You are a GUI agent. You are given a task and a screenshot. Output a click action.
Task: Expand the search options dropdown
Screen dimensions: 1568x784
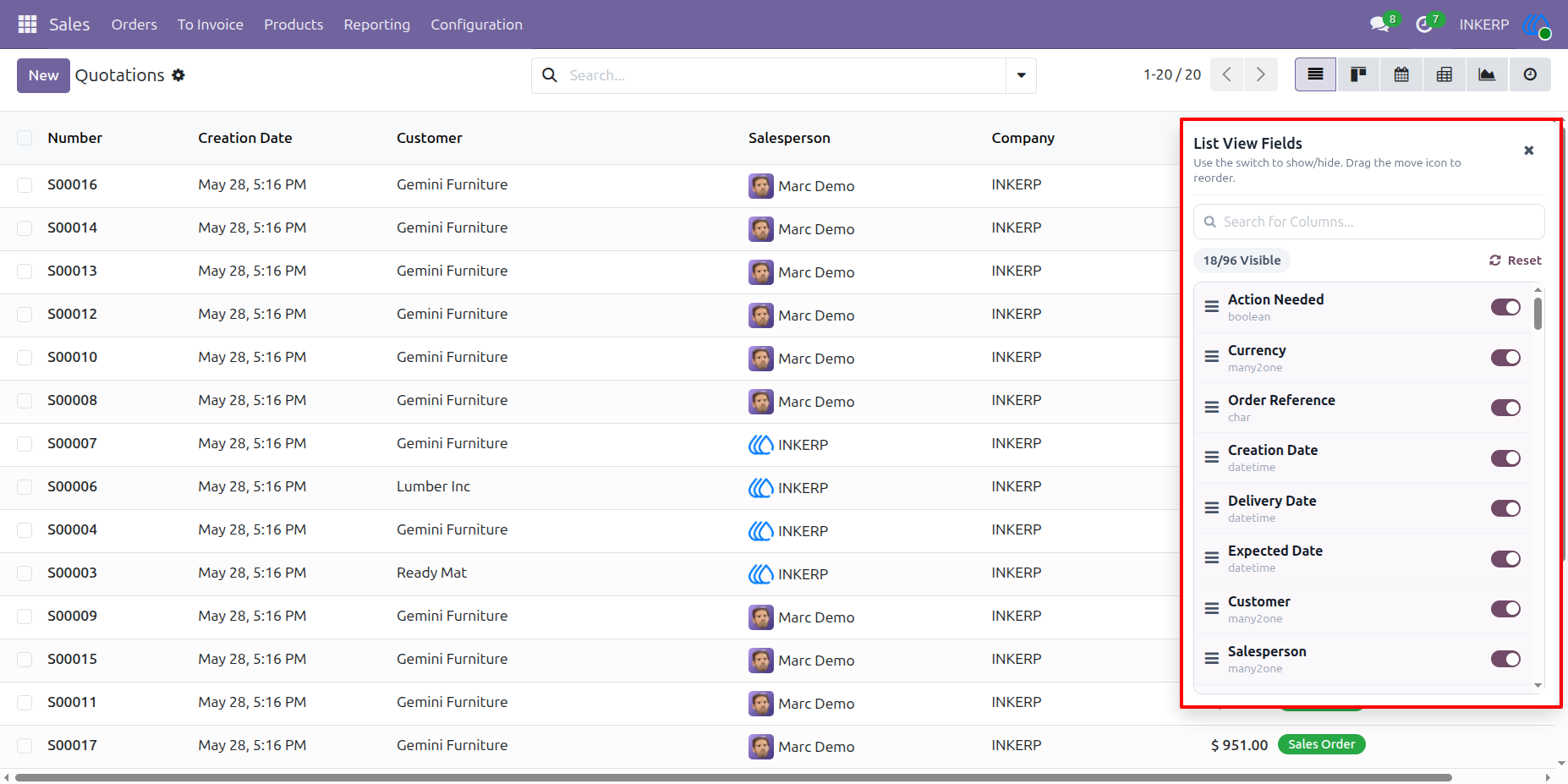click(1021, 75)
